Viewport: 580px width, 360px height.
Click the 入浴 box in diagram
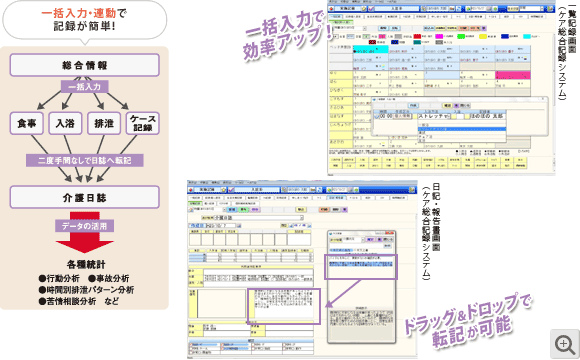(65, 123)
